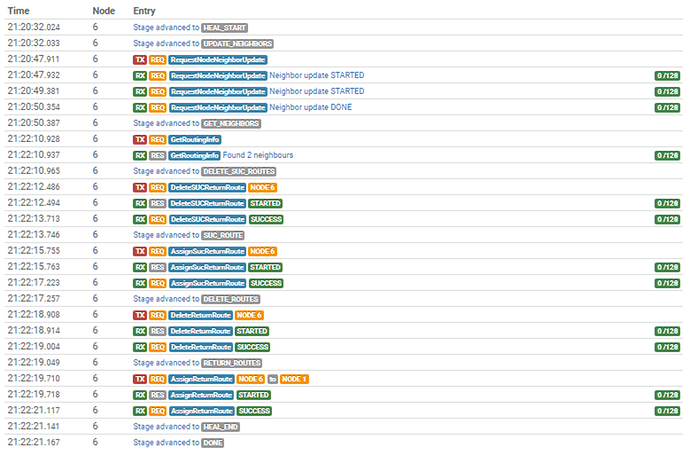
Task: Click the 0/128 badge on Neighbor update DONE row
Action: coord(667,108)
